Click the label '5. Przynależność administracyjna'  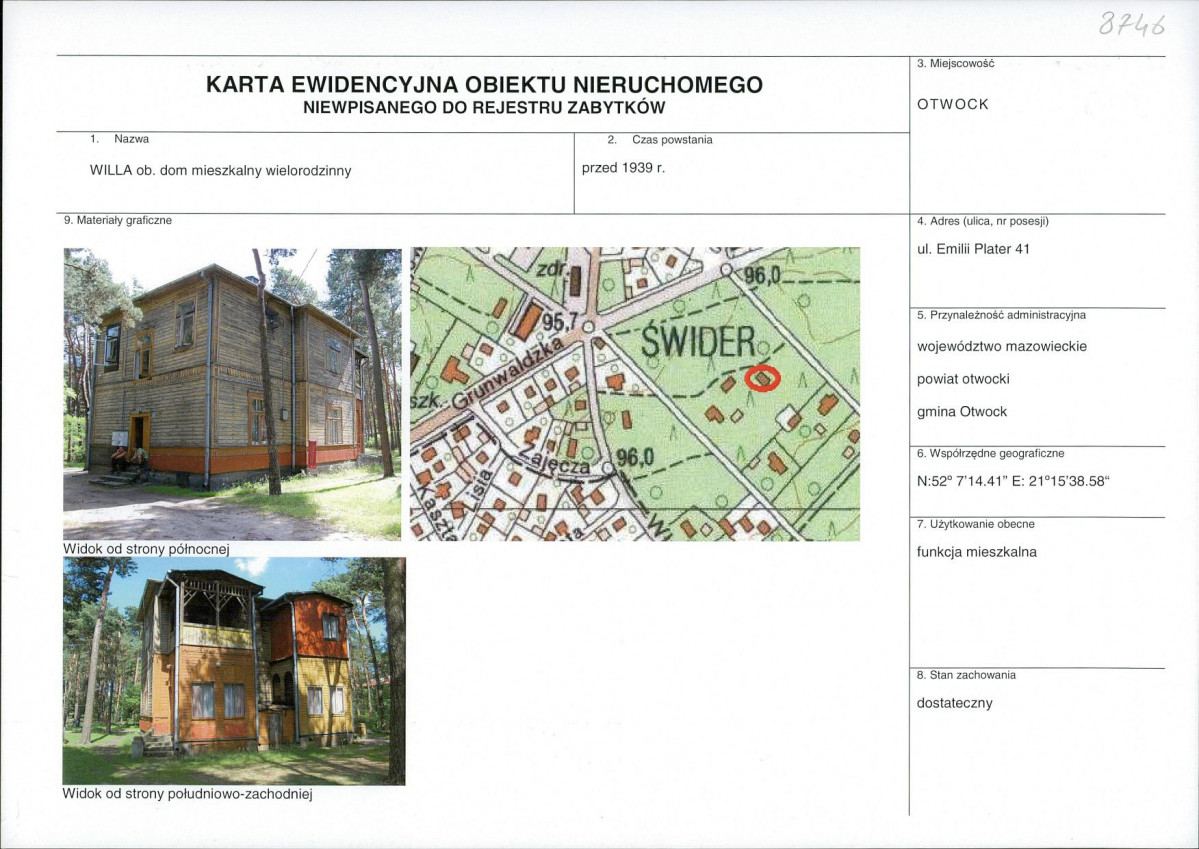coord(1001,314)
